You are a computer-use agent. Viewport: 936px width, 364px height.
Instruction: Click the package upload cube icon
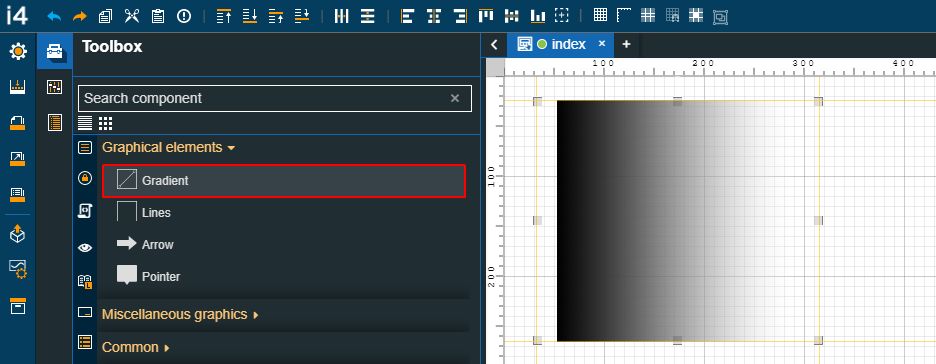(x=18, y=234)
